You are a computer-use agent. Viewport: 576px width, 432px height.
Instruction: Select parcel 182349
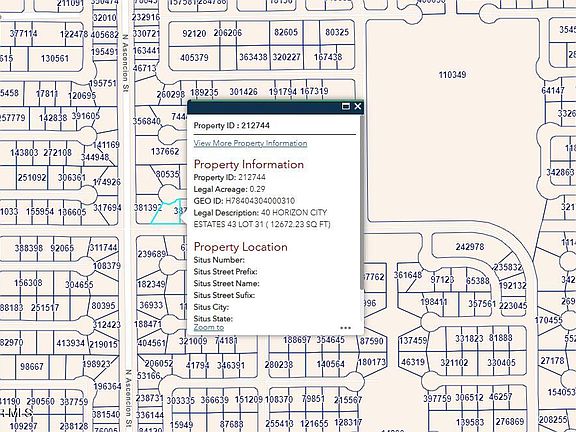pyautogui.click(x=151, y=284)
